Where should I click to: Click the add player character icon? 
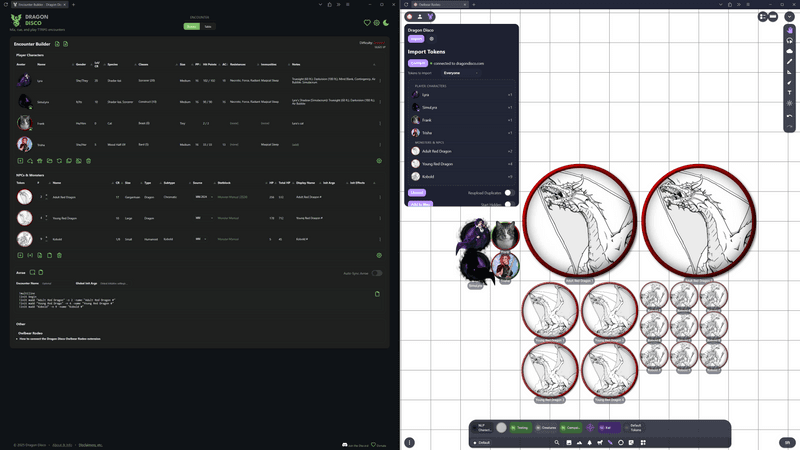[x=20, y=161]
